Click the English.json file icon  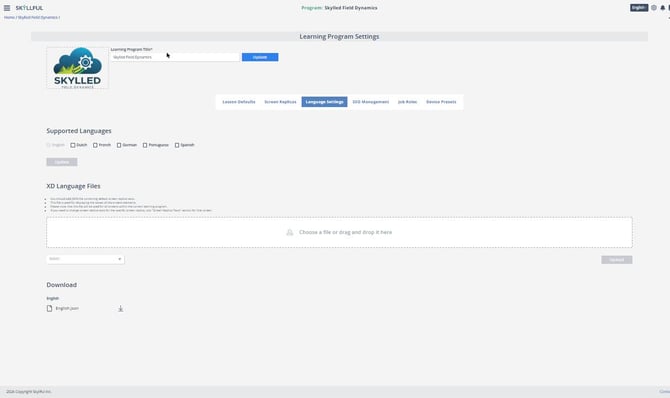click(50, 308)
